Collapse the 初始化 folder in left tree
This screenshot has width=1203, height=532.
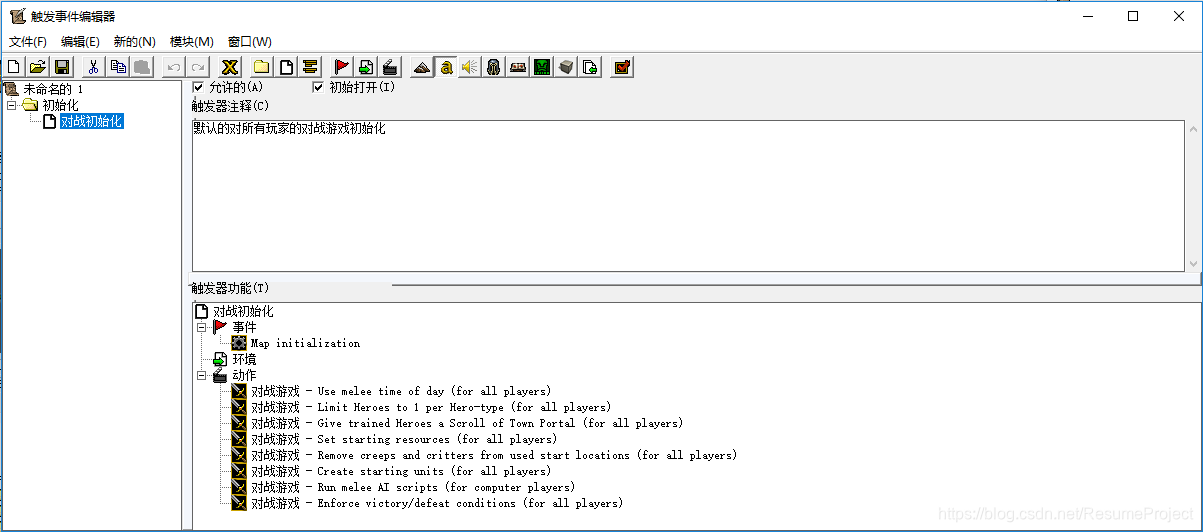(12, 105)
